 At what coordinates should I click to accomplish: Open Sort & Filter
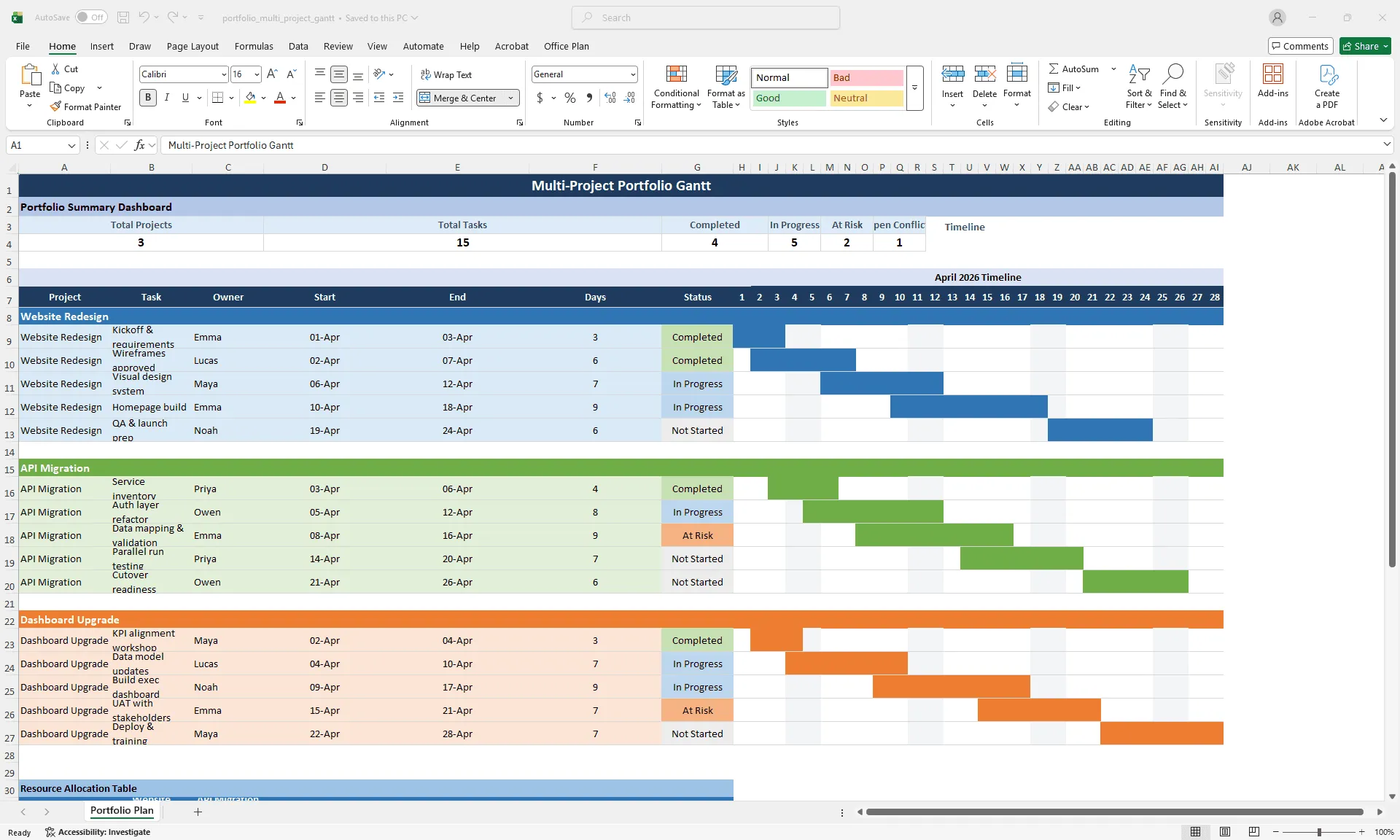tap(1138, 86)
